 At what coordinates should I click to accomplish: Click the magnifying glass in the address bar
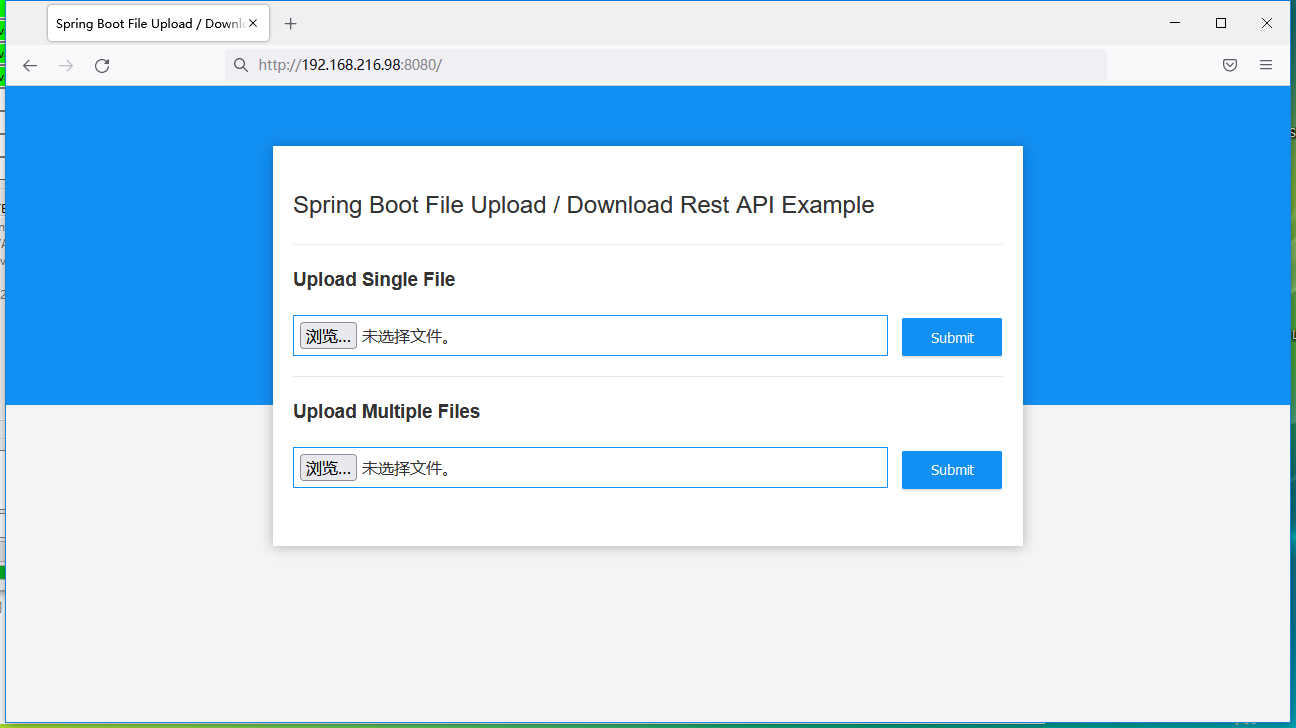coord(240,64)
